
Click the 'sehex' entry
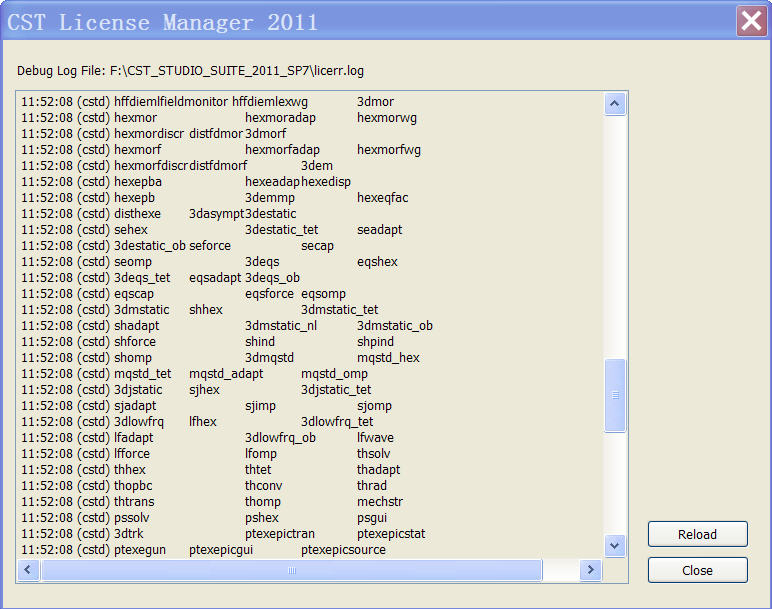pos(130,230)
